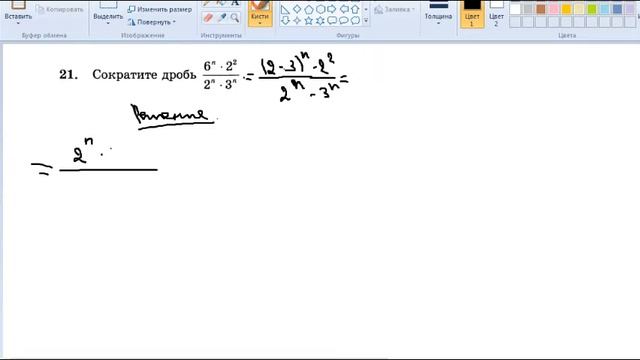This screenshot has height=360, width=640.
Task: Click the Повернуть rotate icon
Action: [131, 22]
